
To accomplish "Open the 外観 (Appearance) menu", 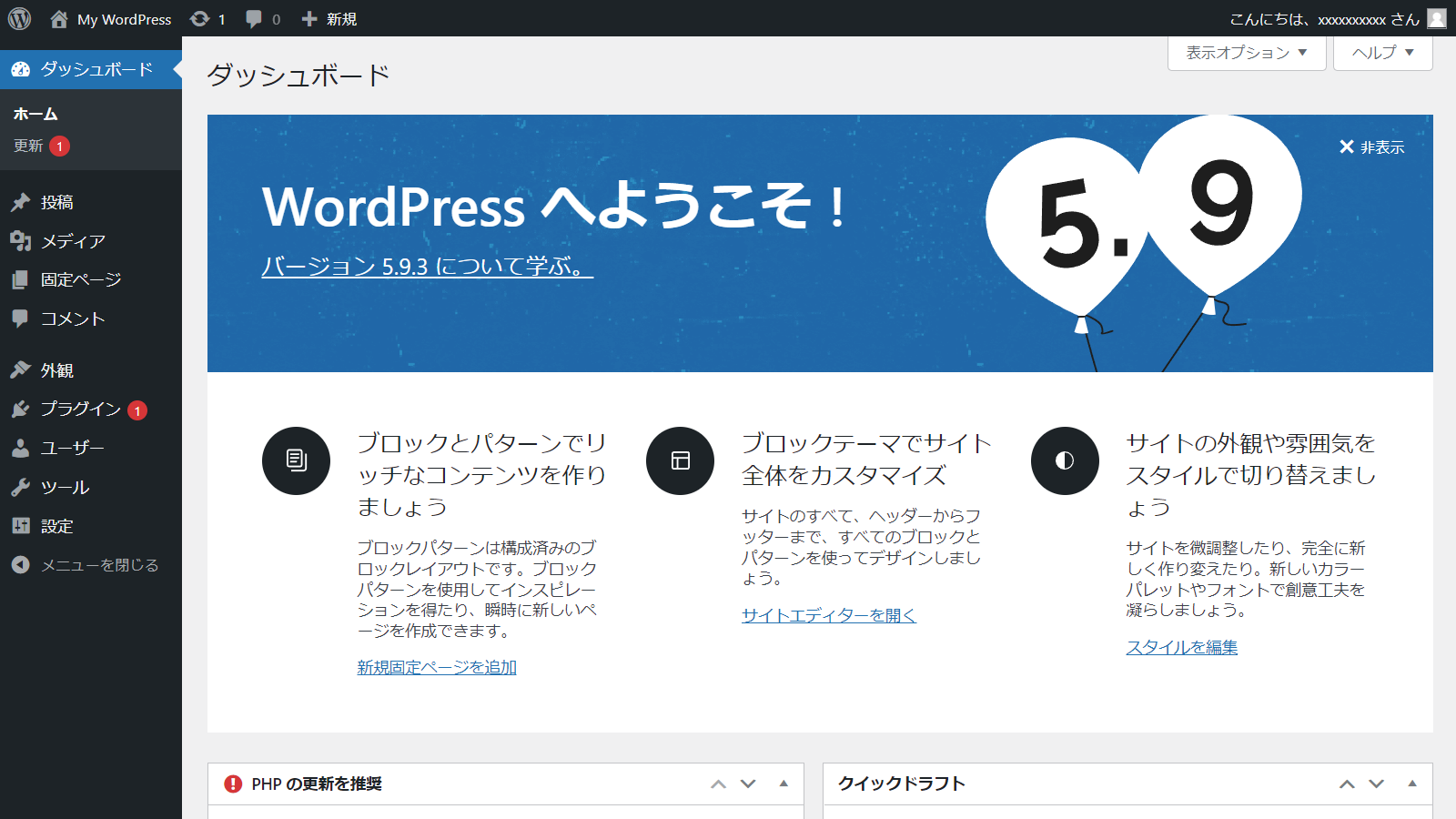I will coord(56,370).
